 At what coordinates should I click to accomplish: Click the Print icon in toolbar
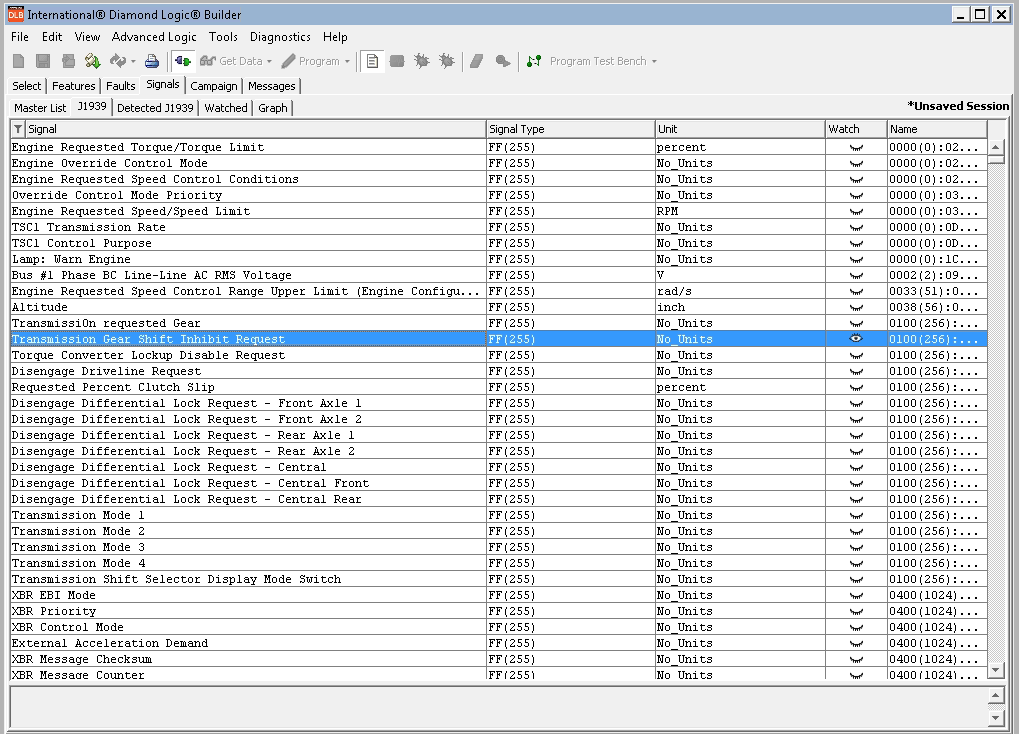(151, 61)
